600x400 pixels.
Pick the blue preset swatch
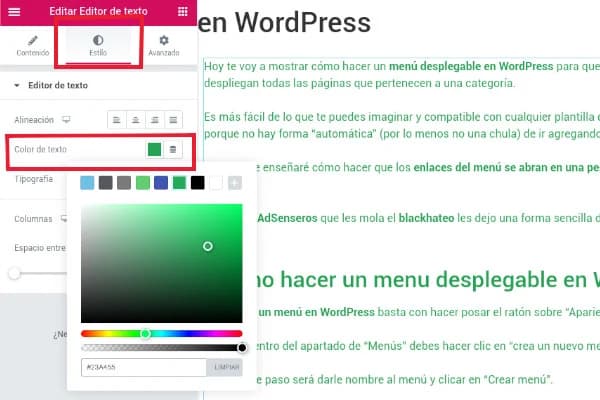point(161,183)
